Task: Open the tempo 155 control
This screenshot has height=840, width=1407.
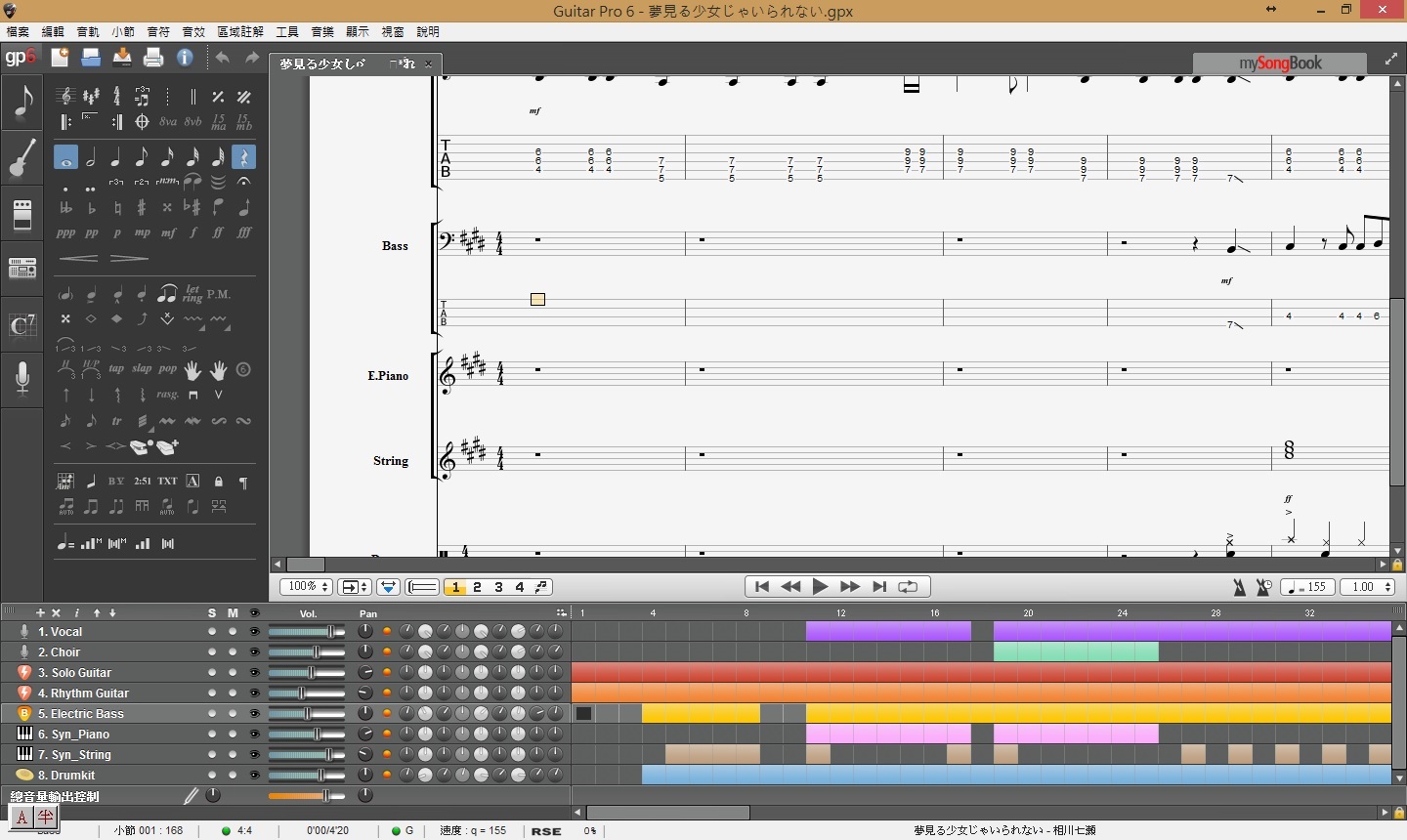Action: [1307, 587]
